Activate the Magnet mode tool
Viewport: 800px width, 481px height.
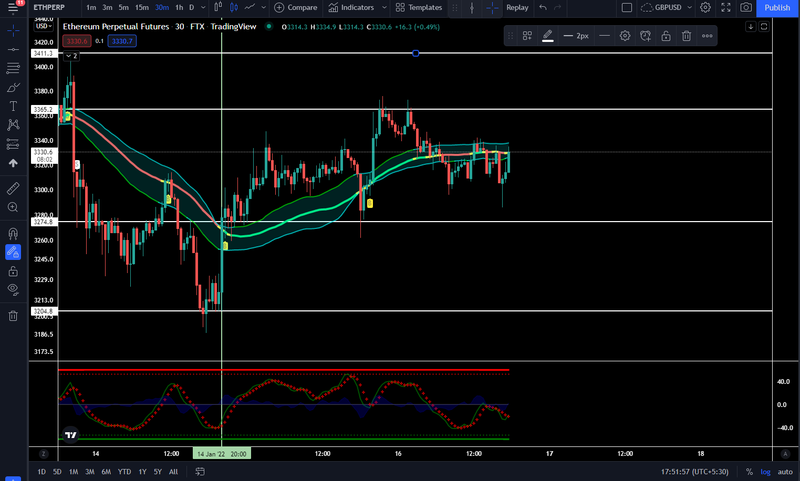click(x=13, y=234)
